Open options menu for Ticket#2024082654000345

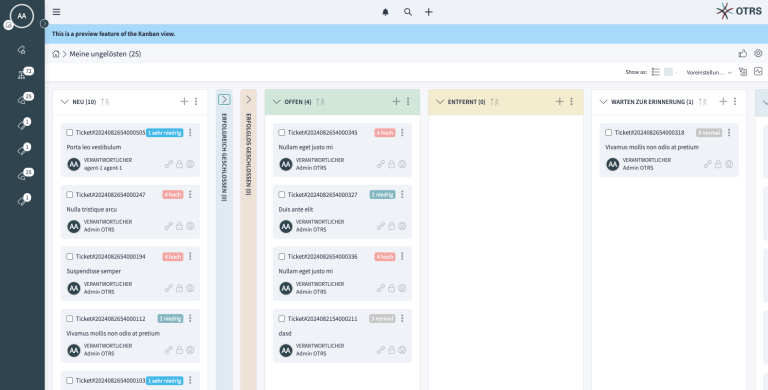tap(402, 133)
